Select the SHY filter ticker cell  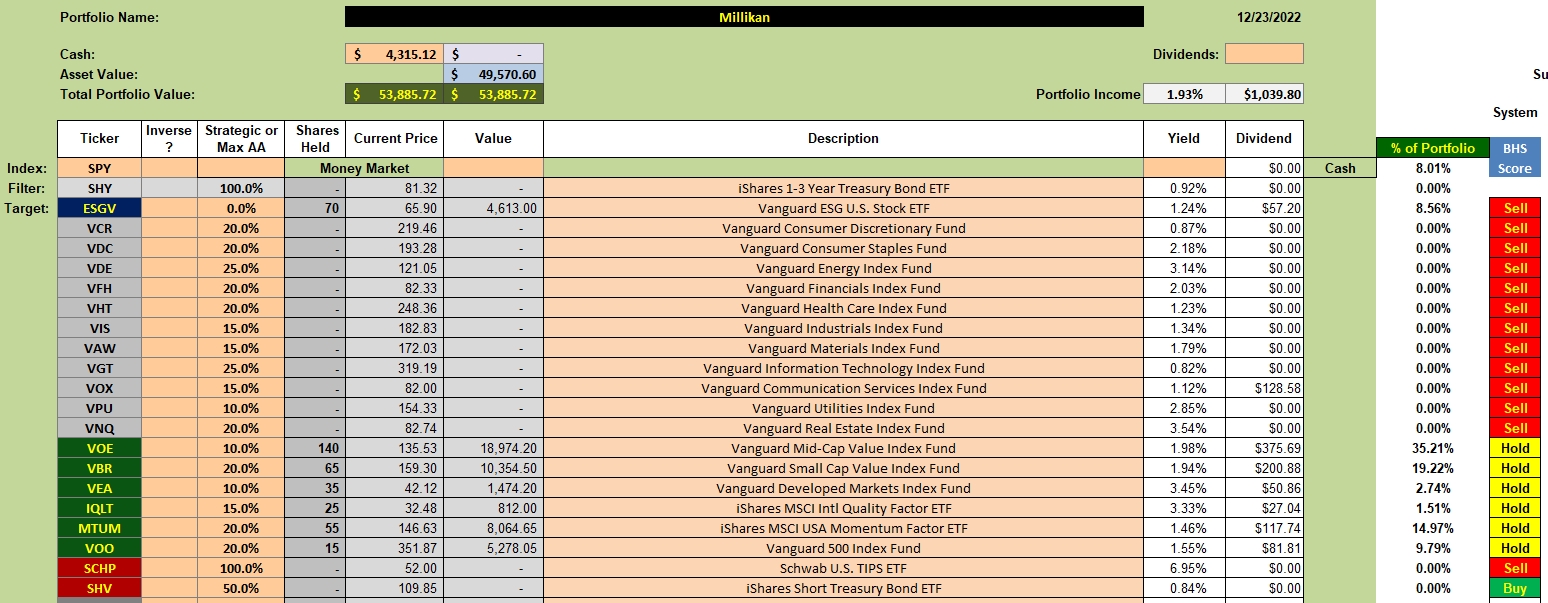click(x=99, y=188)
